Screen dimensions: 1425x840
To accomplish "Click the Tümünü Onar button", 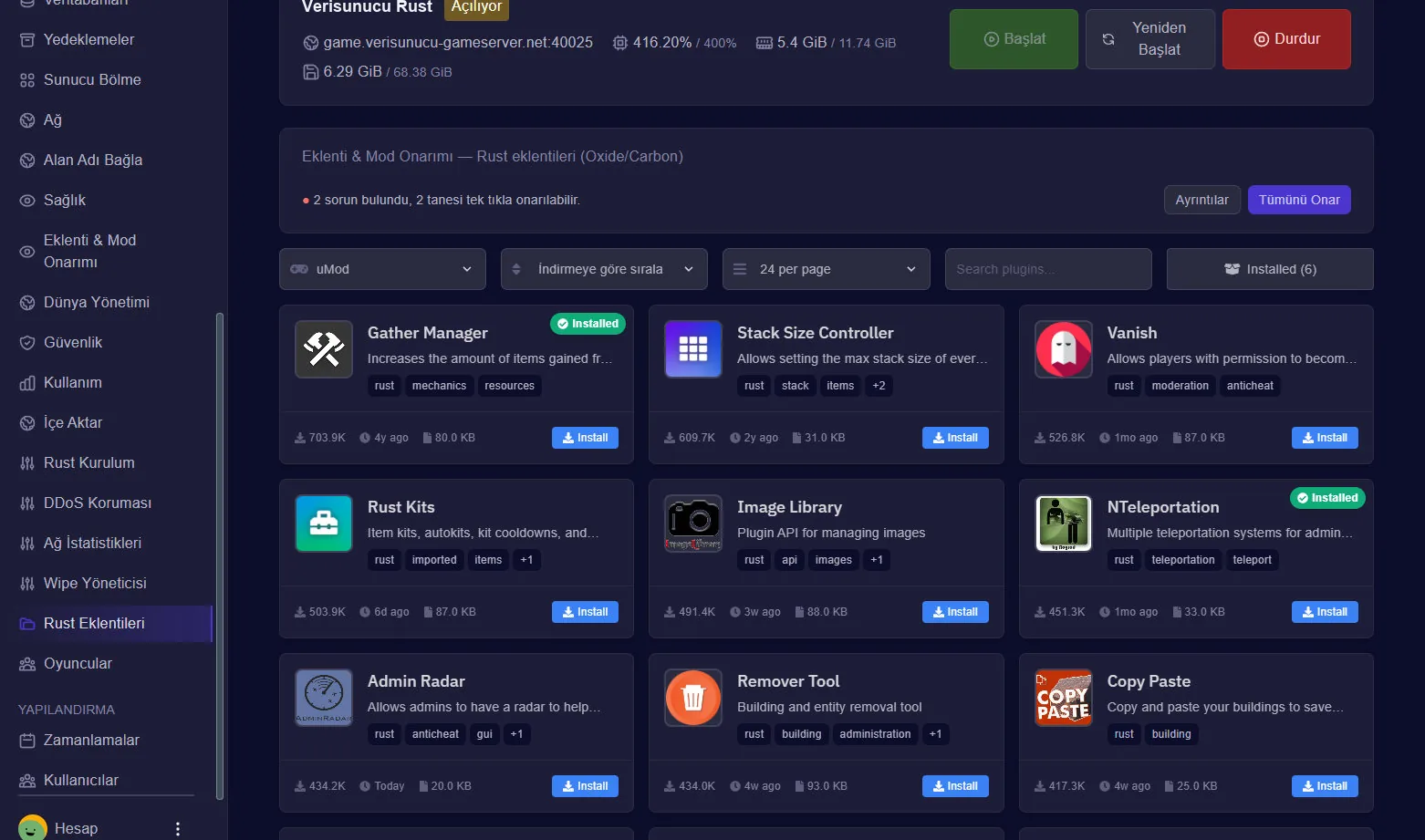I will (1299, 200).
